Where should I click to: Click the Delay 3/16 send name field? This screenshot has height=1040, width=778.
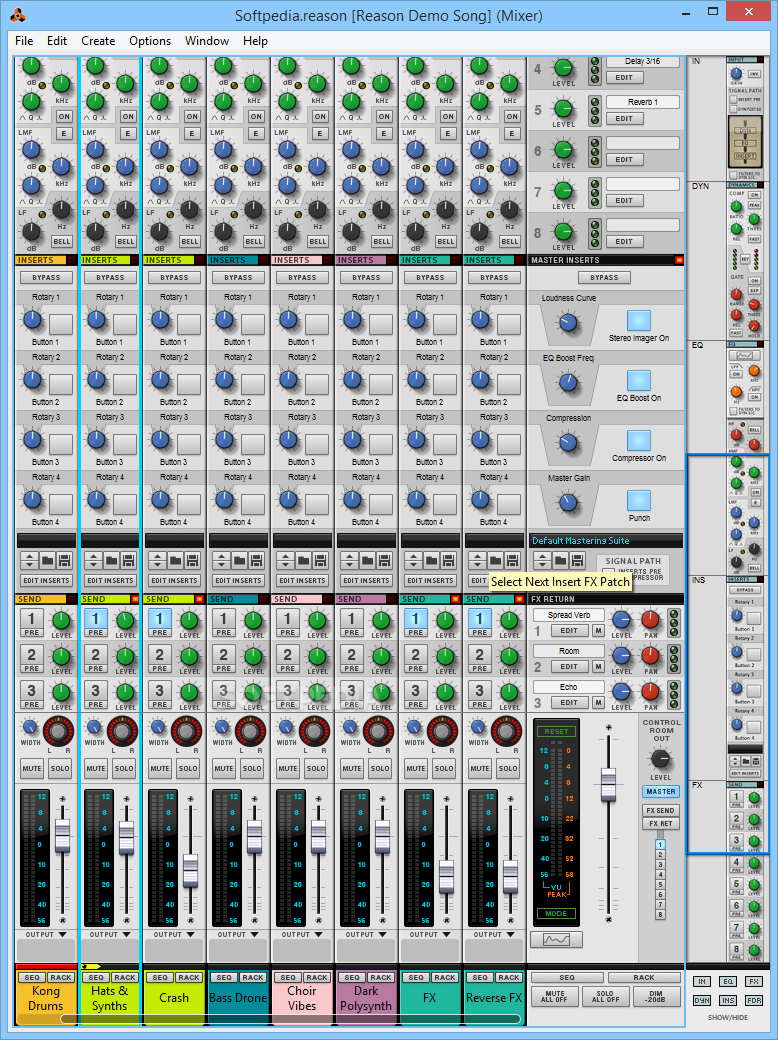pyautogui.click(x=643, y=62)
